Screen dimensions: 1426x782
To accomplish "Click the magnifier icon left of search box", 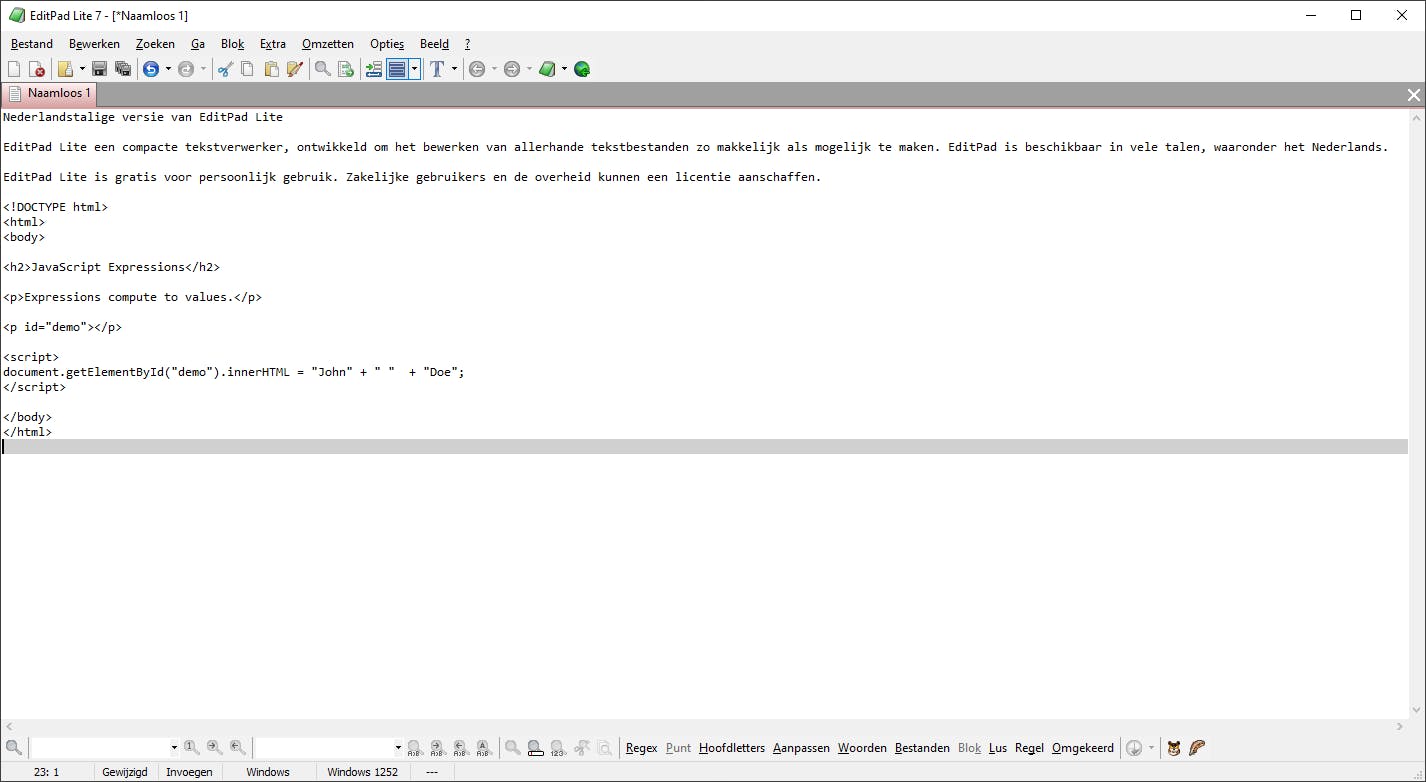I will click(14, 747).
